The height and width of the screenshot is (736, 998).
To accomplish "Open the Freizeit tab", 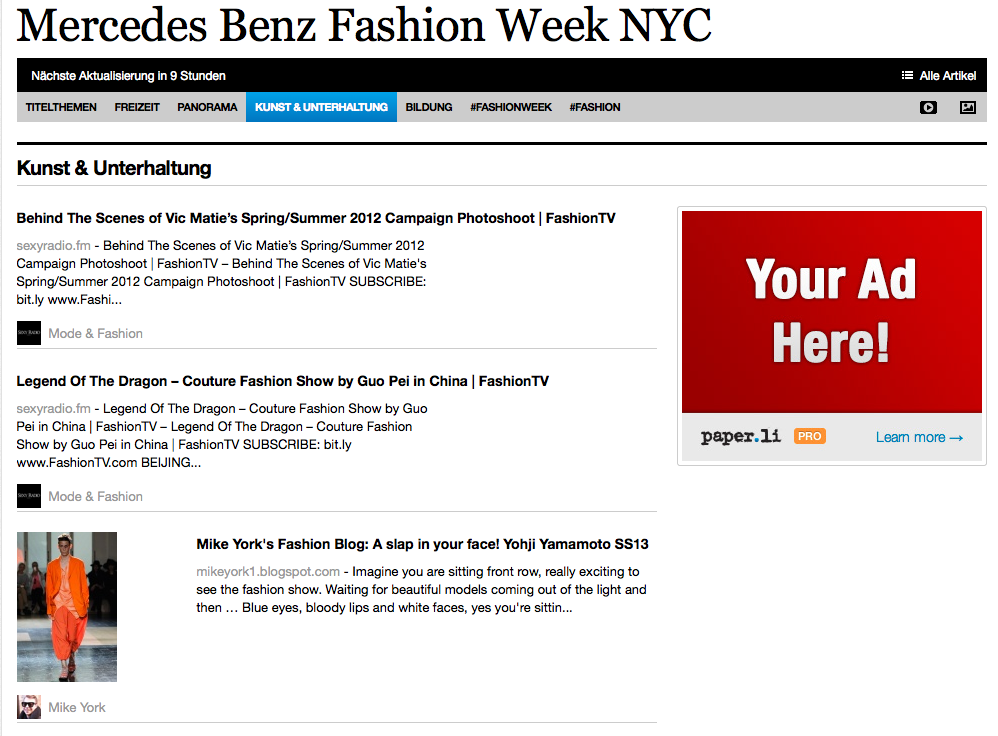I will tap(137, 107).
